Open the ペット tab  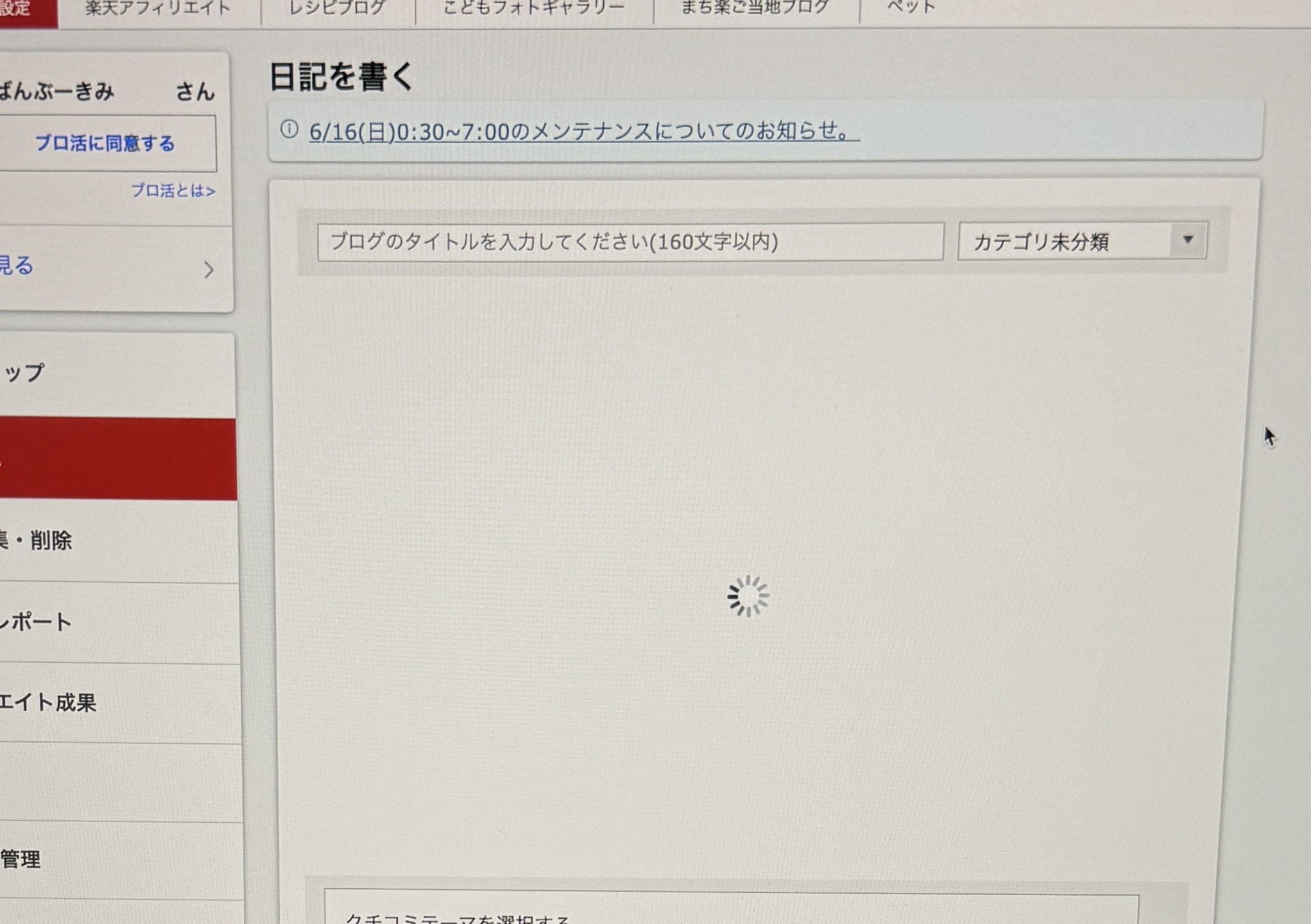tap(911, 9)
